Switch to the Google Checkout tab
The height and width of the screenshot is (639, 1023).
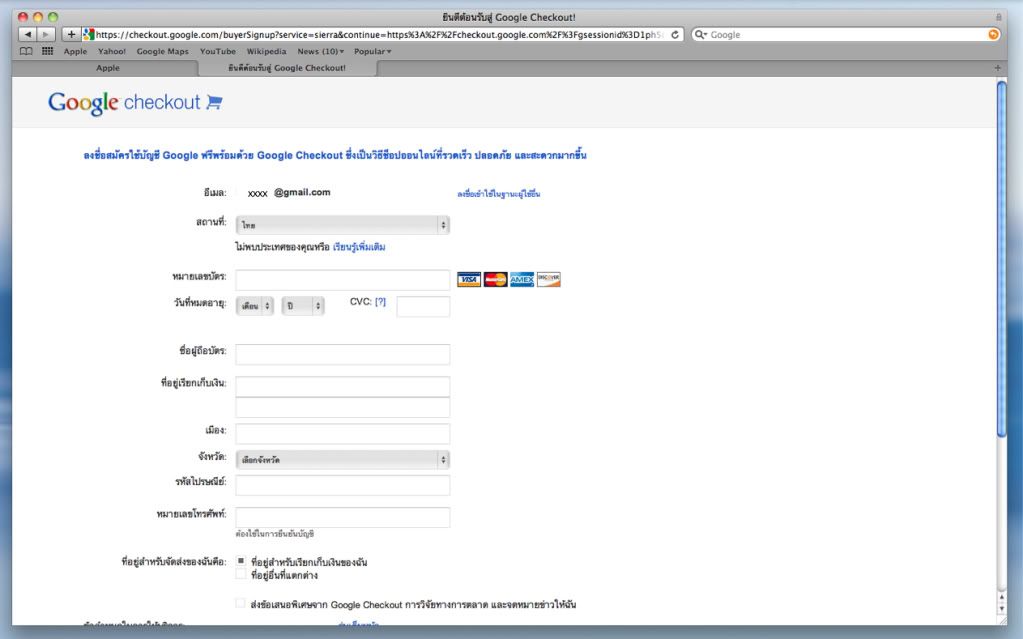click(x=287, y=68)
